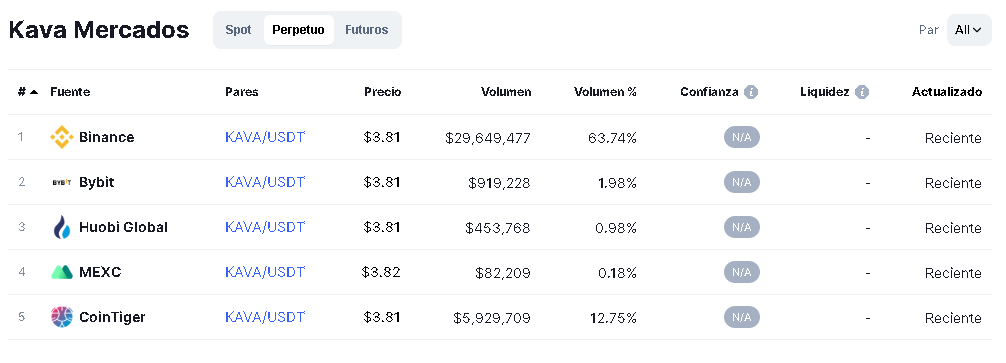Open the Confianza info tooltip icon
Image resolution: width=1006 pixels, height=363 pixels.
tap(751, 92)
